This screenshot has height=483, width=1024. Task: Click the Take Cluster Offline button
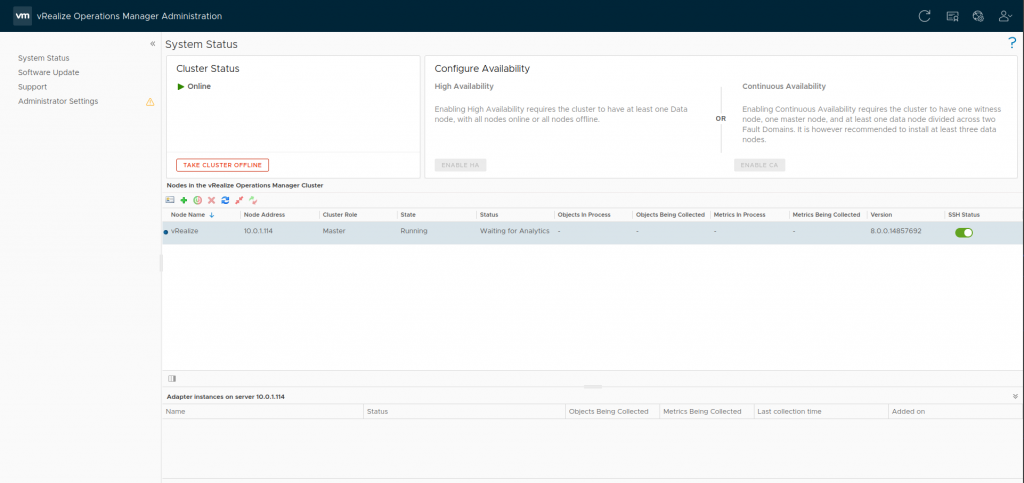pos(222,165)
